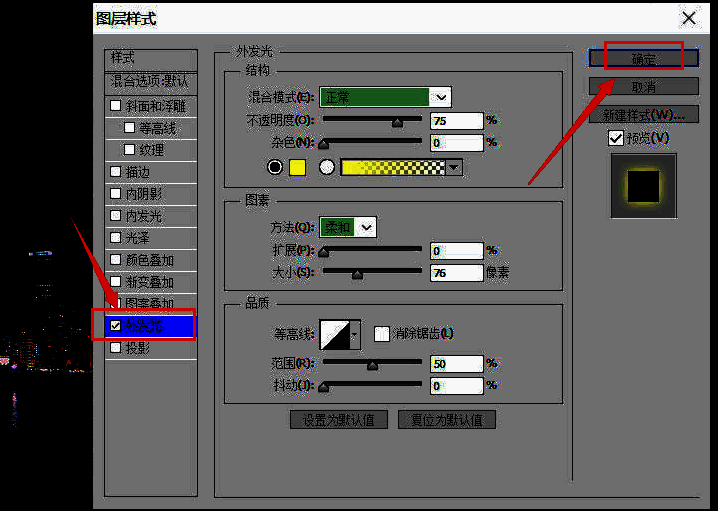This screenshot has width=718, height=511.
Task: Select the solid color radio button
Action: coord(276,167)
